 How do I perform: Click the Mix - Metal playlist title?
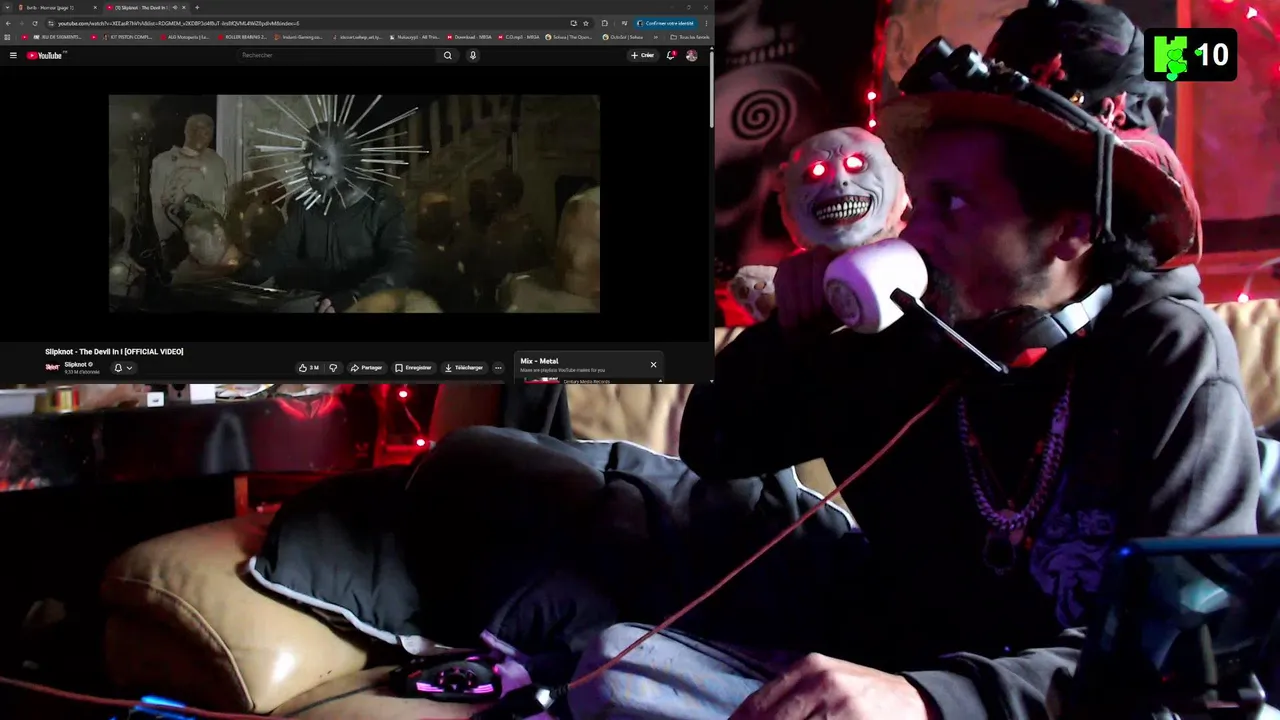539,361
